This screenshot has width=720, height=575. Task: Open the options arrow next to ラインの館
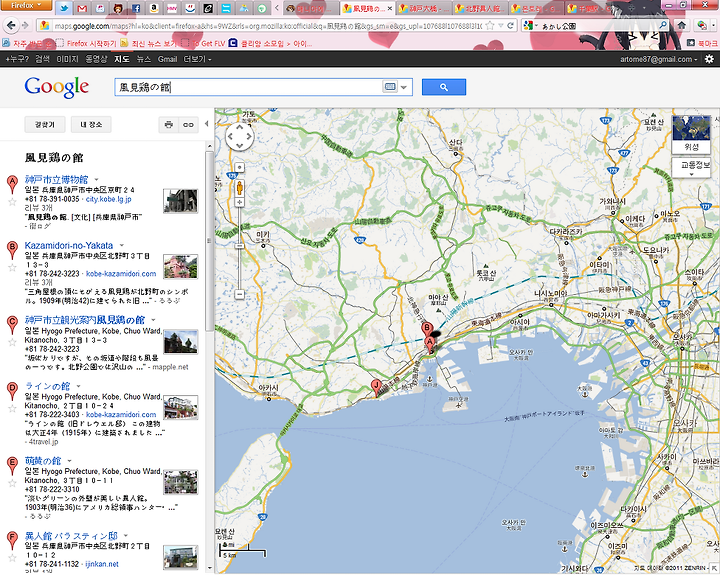79,386
